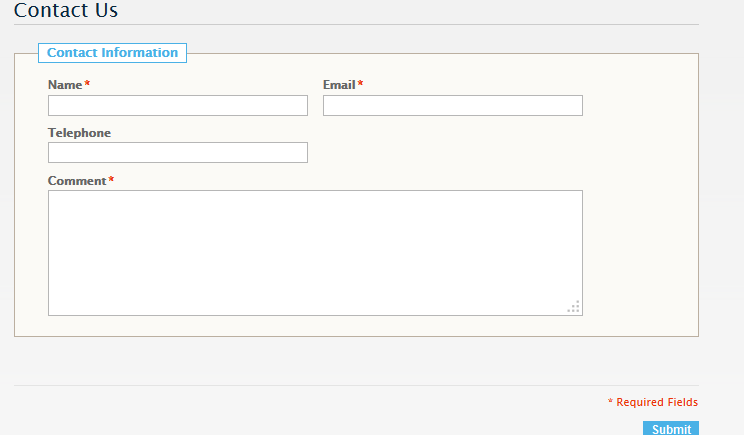Viewport: 744px width, 435px height.
Task: Focus the Telephone input box
Action: (178, 152)
